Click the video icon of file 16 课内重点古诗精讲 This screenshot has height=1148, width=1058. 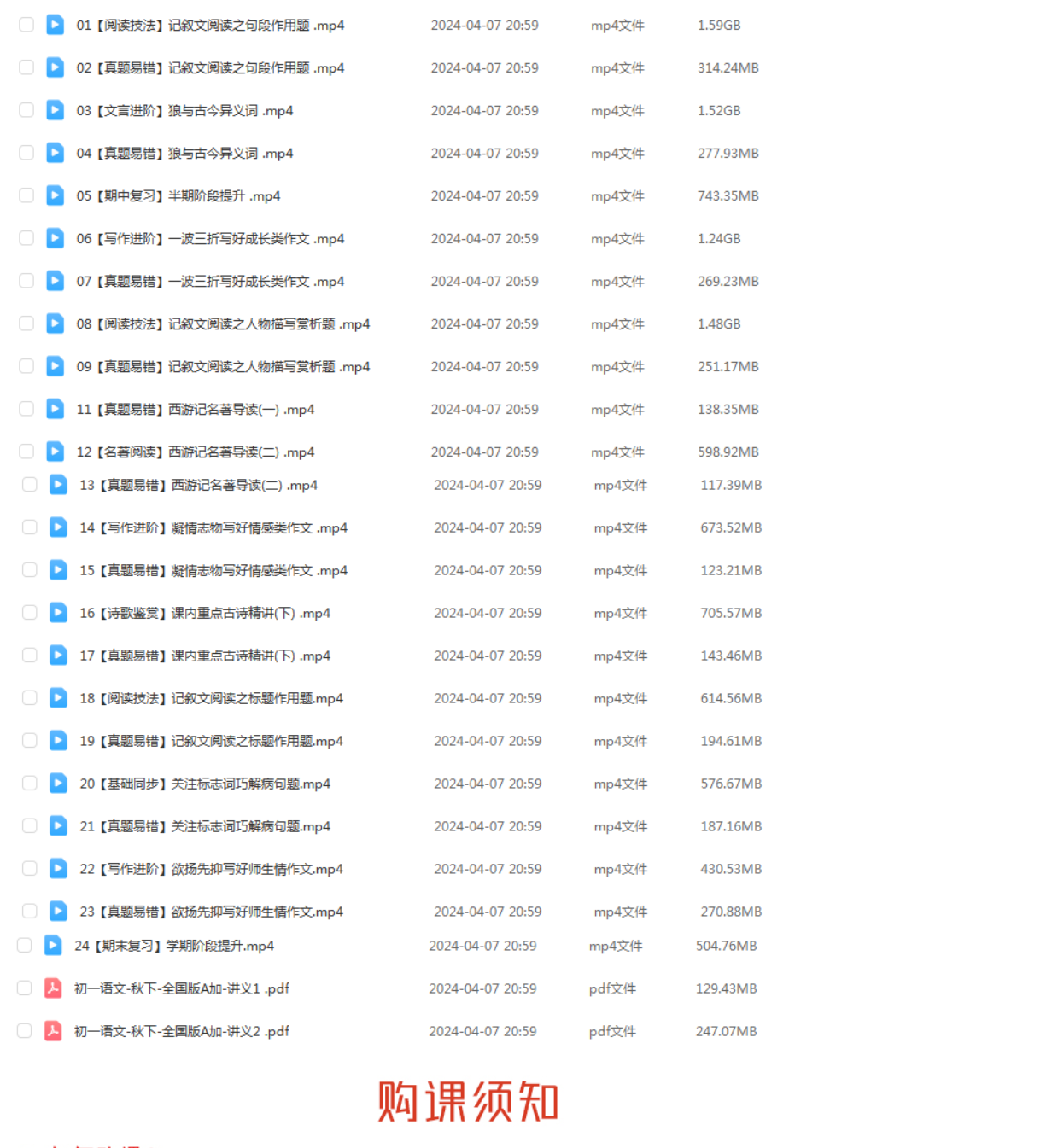[x=58, y=613]
